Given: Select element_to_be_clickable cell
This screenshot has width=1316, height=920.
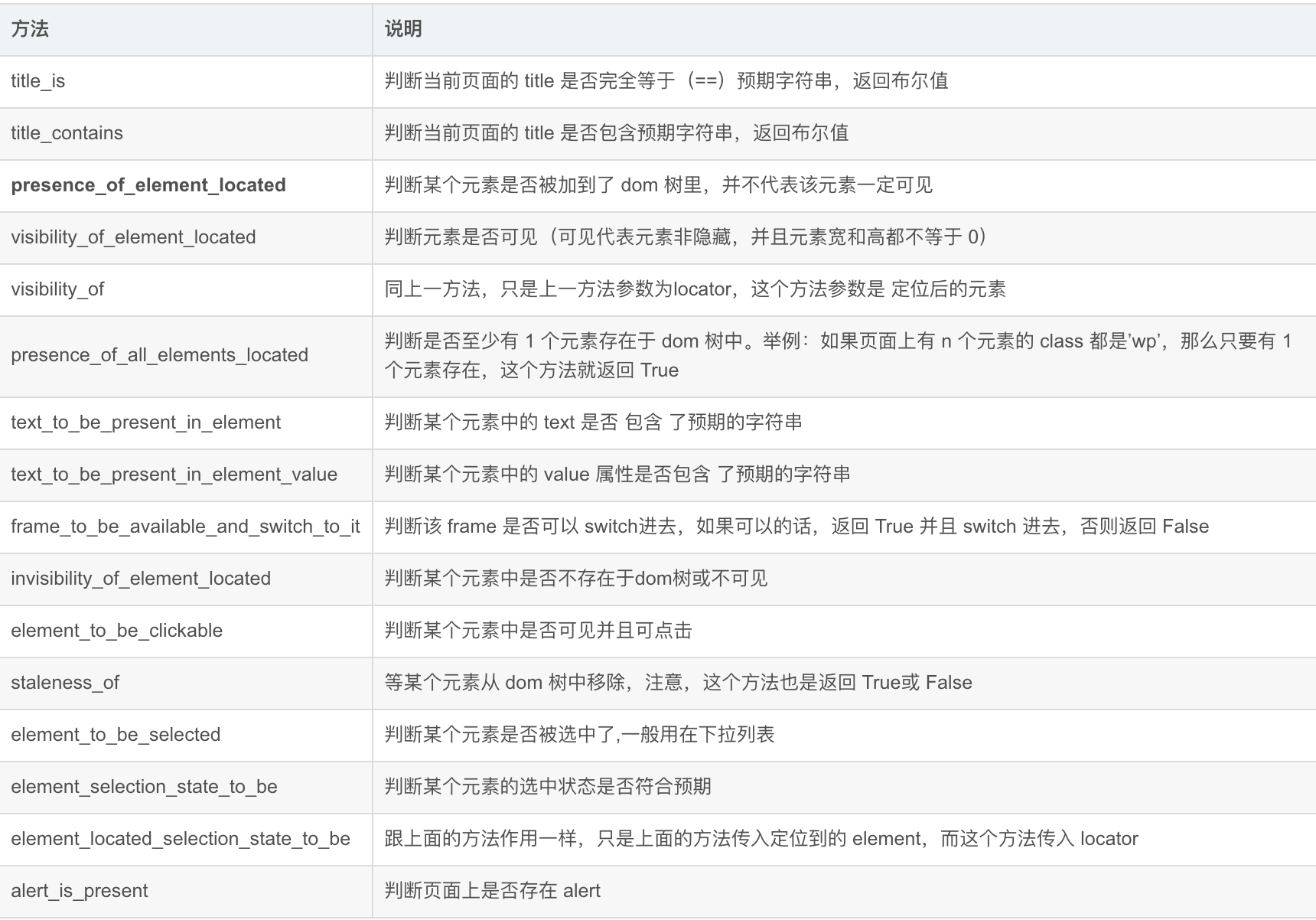Looking at the screenshot, I should tap(186, 631).
